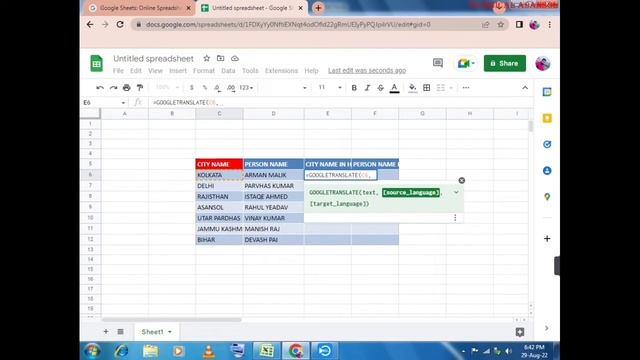This screenshot has width=640, height=360.
Task: Open the Data menu
Action: tap(228, 71)
